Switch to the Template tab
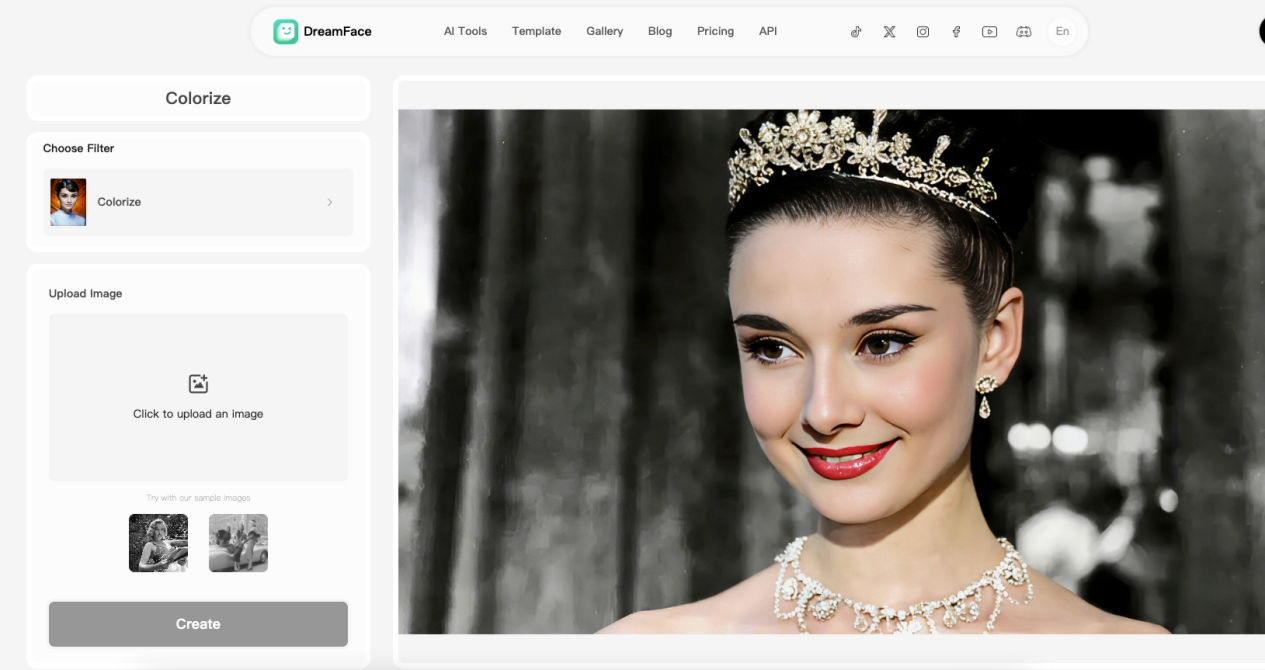Image resolution: width=1265 pixels, height=670 pixels. (536, 31)
